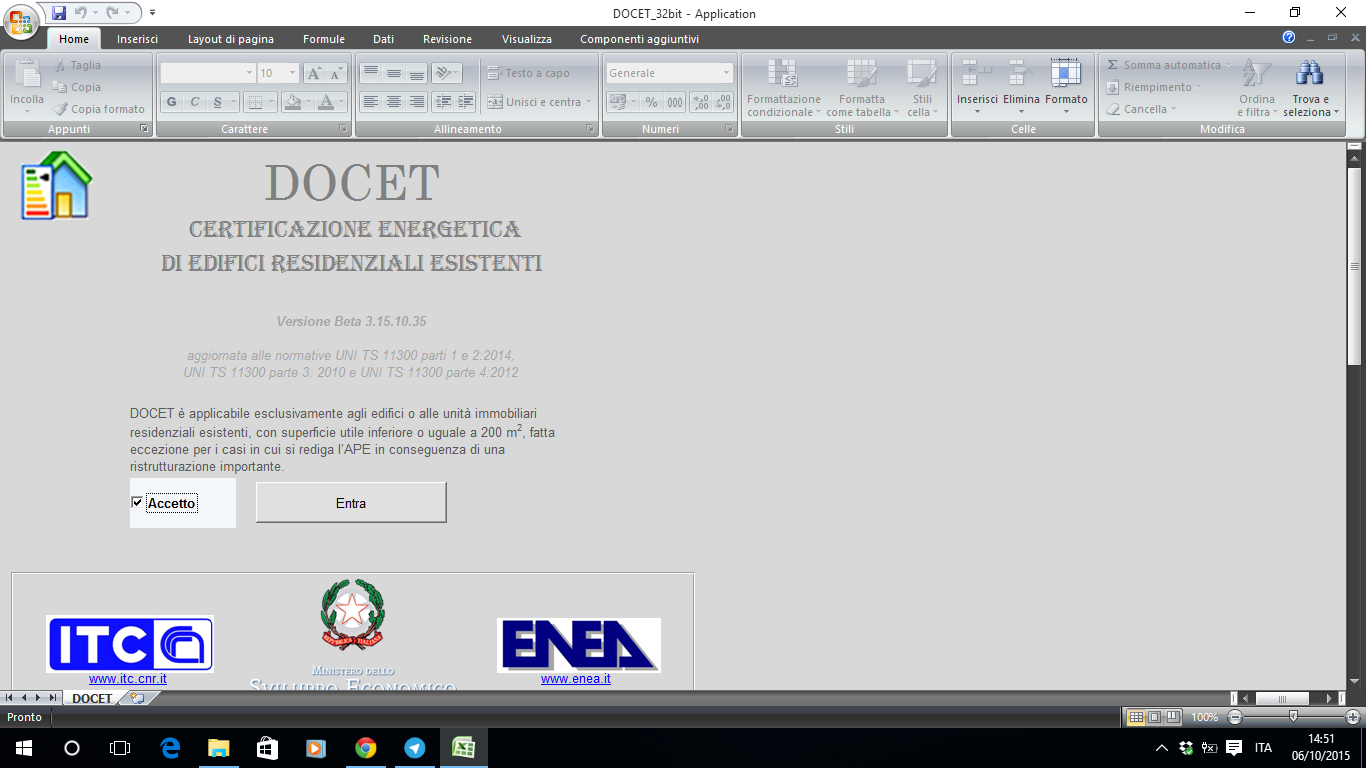The image size is (1366, 768).
Task: Center text horizontally
Action: [x=393, y=102]
